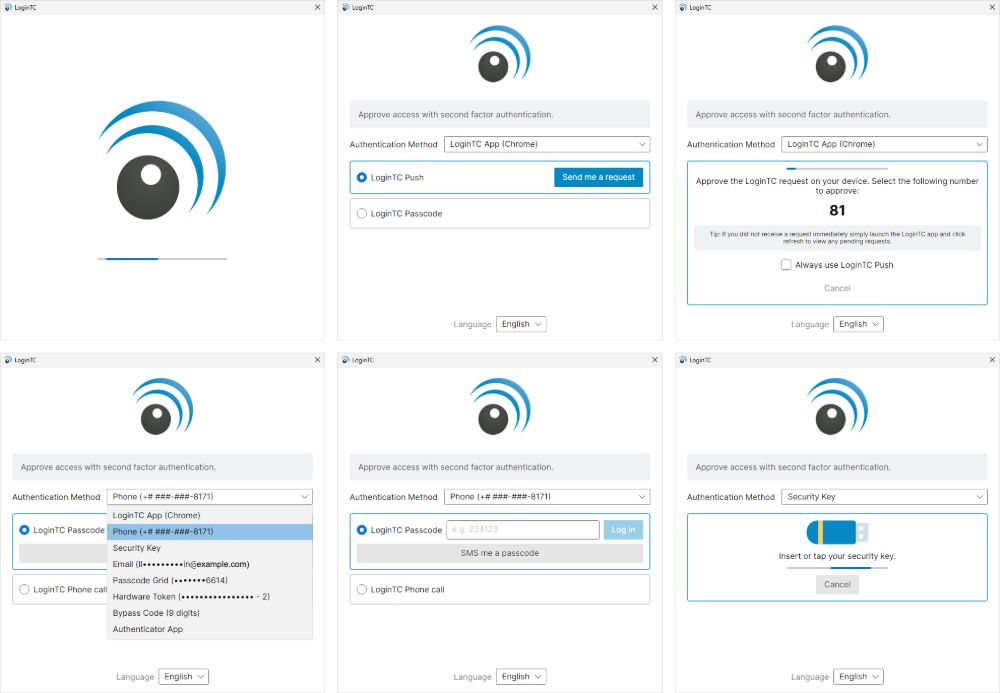Choose 'Security Key' from method list

click(x=209, y=548)
